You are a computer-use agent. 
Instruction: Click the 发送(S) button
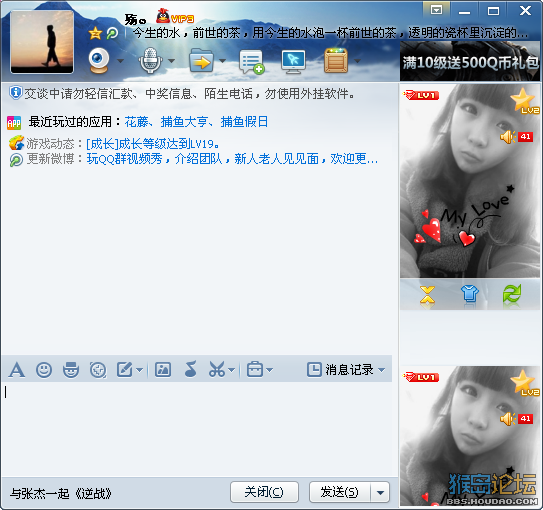(x=340, y=492)
